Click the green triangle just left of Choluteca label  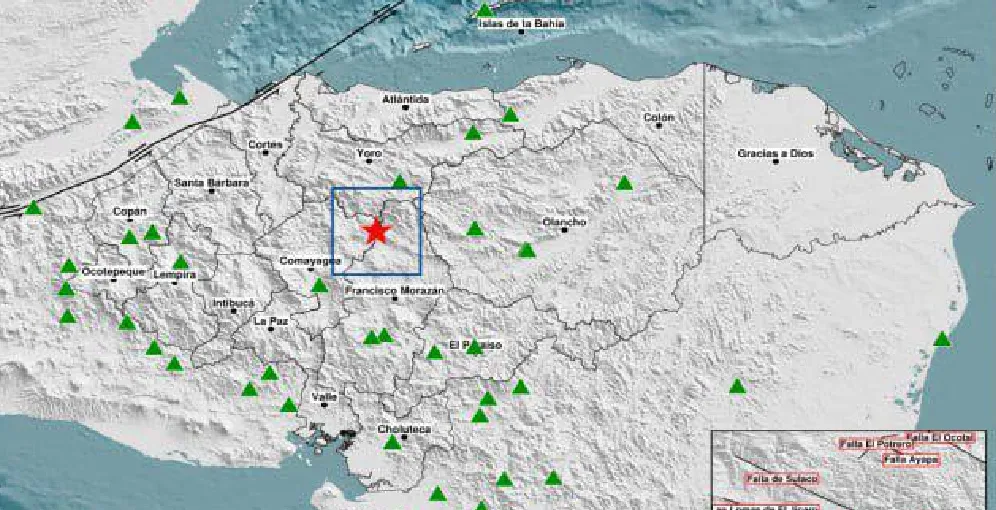tap(393, 442)
